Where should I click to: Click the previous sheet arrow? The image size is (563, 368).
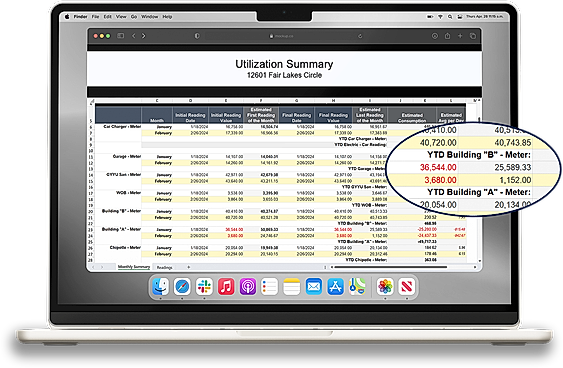tap(94, 267)
